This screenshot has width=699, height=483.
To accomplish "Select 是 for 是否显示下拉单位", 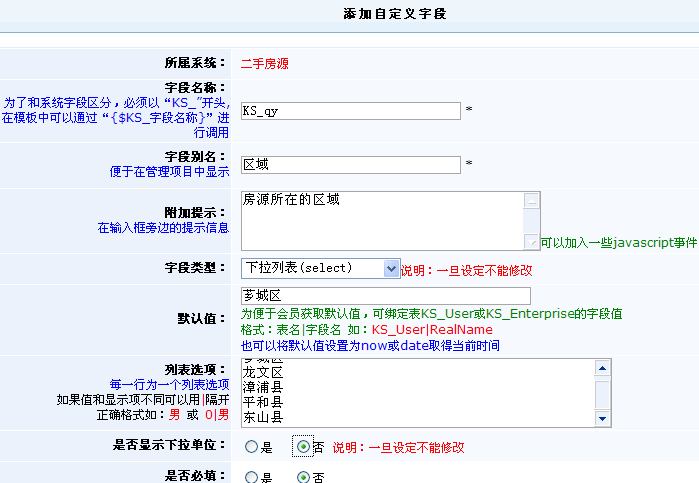I will 251,447.
